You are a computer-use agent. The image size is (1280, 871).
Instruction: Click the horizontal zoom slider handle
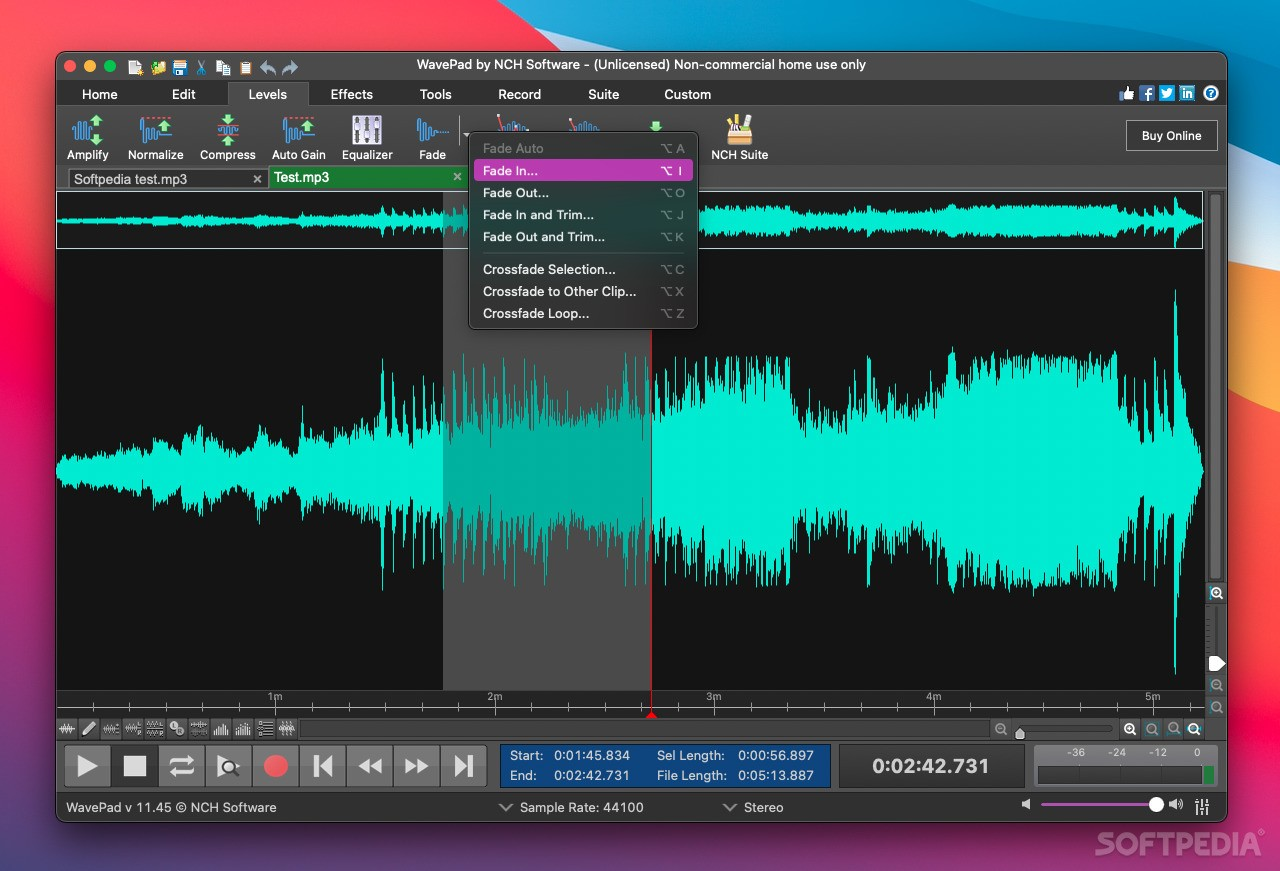tap(1020, 733)
